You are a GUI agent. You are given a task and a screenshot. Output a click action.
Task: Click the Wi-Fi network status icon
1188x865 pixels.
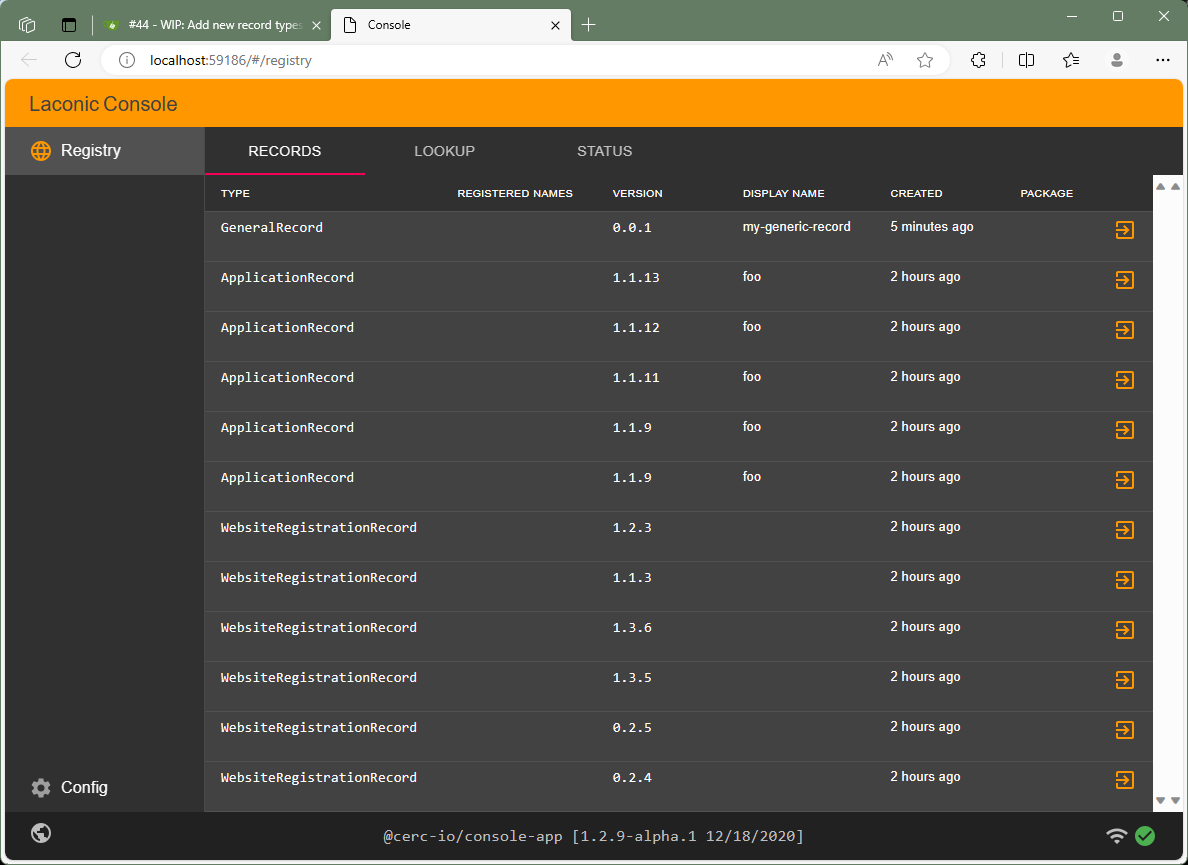[1116, 836]
